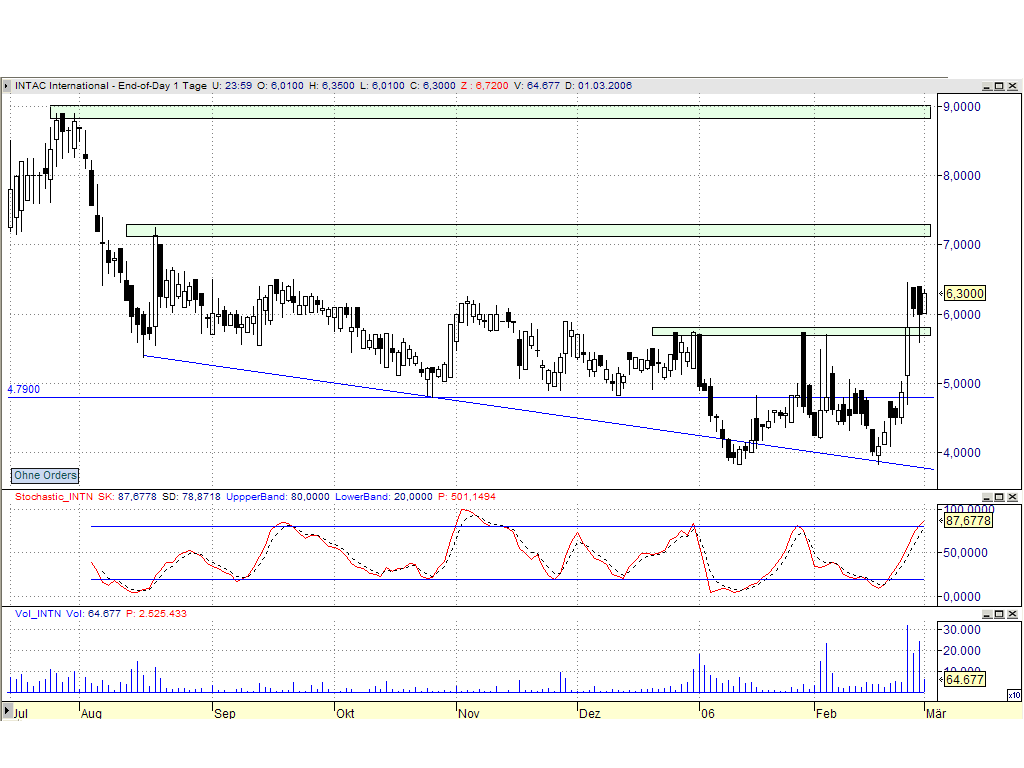Maximize the INTAC price chart panel
The image size is (1024, 768).
pos(999,86)
